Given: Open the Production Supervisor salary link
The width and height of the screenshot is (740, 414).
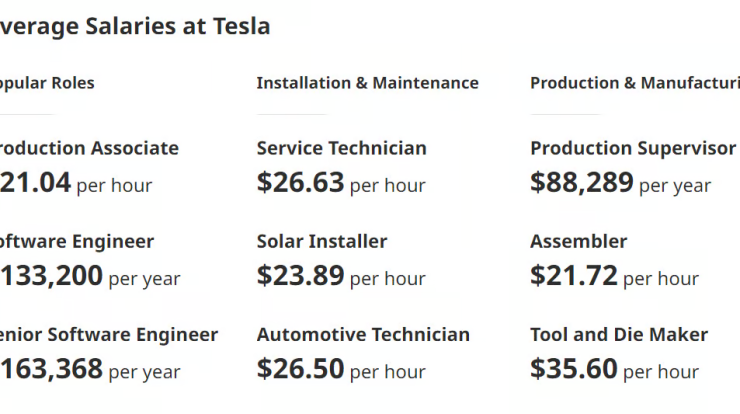Looking at the screenshot, I should coord(633,148).
